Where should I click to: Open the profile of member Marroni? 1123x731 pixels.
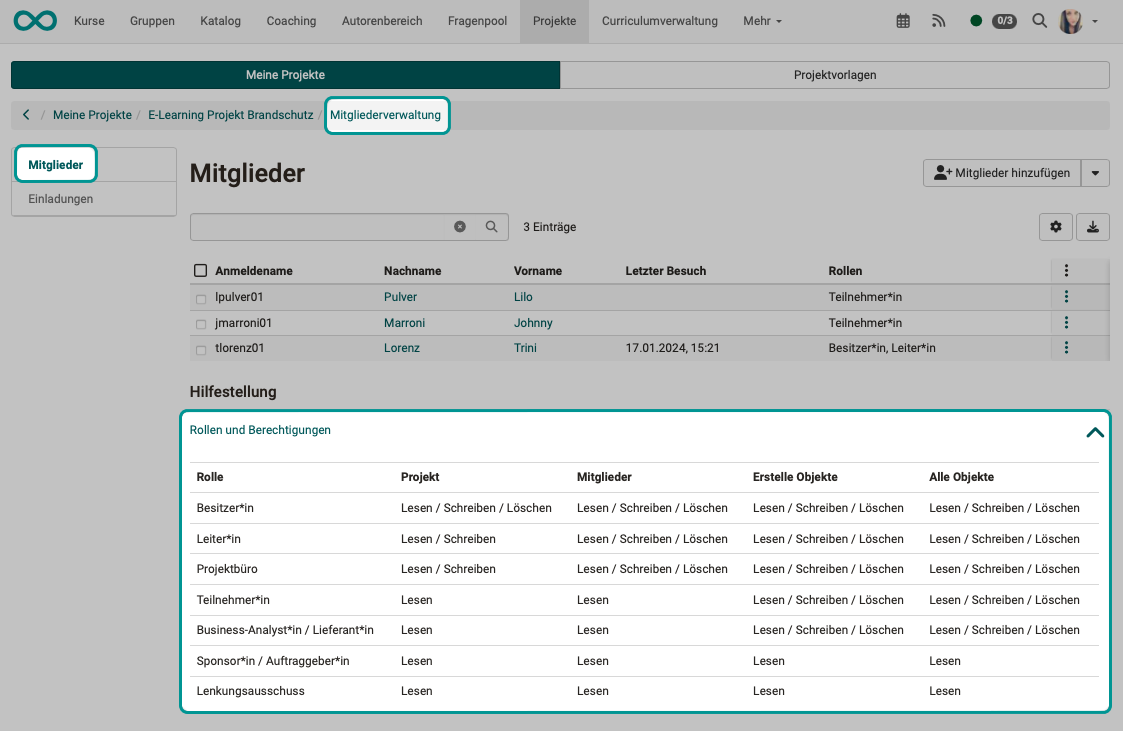pos(404,322)
